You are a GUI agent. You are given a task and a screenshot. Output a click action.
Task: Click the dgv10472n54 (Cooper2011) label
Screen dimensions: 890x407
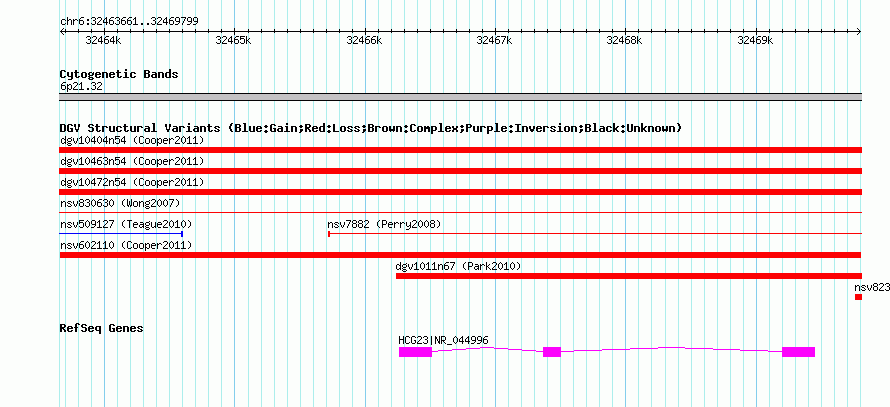(x=132, y=182)
